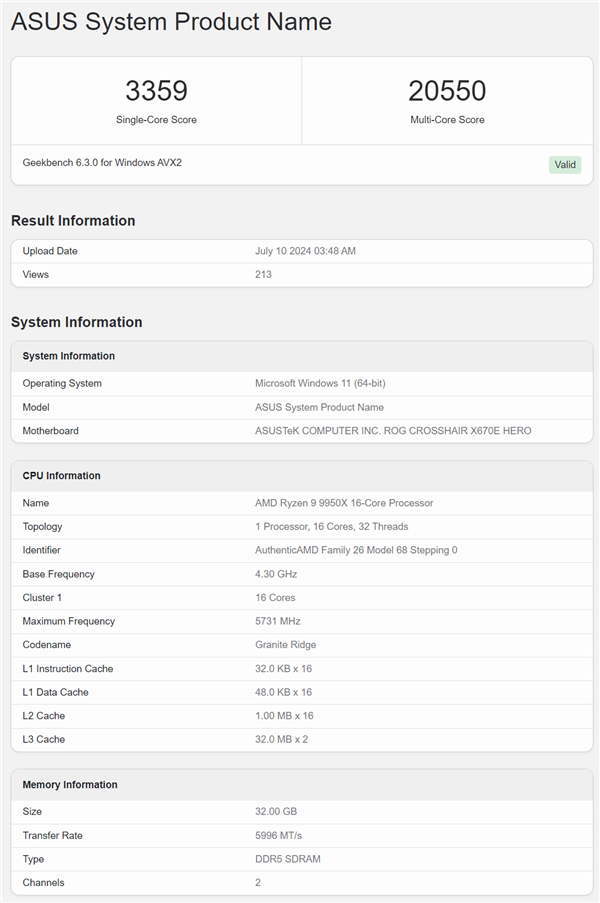Click the AMD Ryzen 9 9950X processor name
The image size is (600, 903).
pyautogui.click(x=344, y=503)
